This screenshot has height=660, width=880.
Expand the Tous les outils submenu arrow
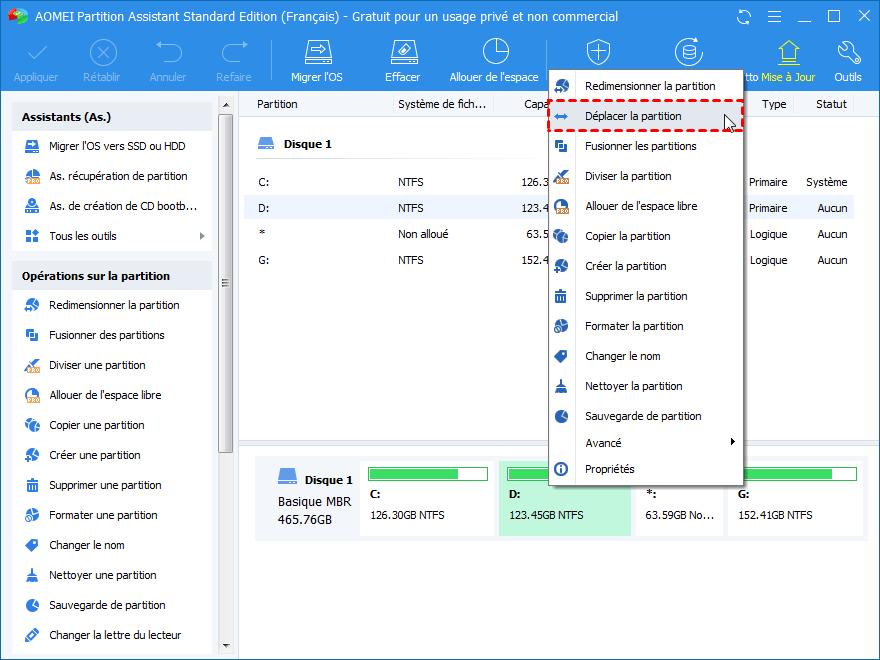click(x=202, y=236)
